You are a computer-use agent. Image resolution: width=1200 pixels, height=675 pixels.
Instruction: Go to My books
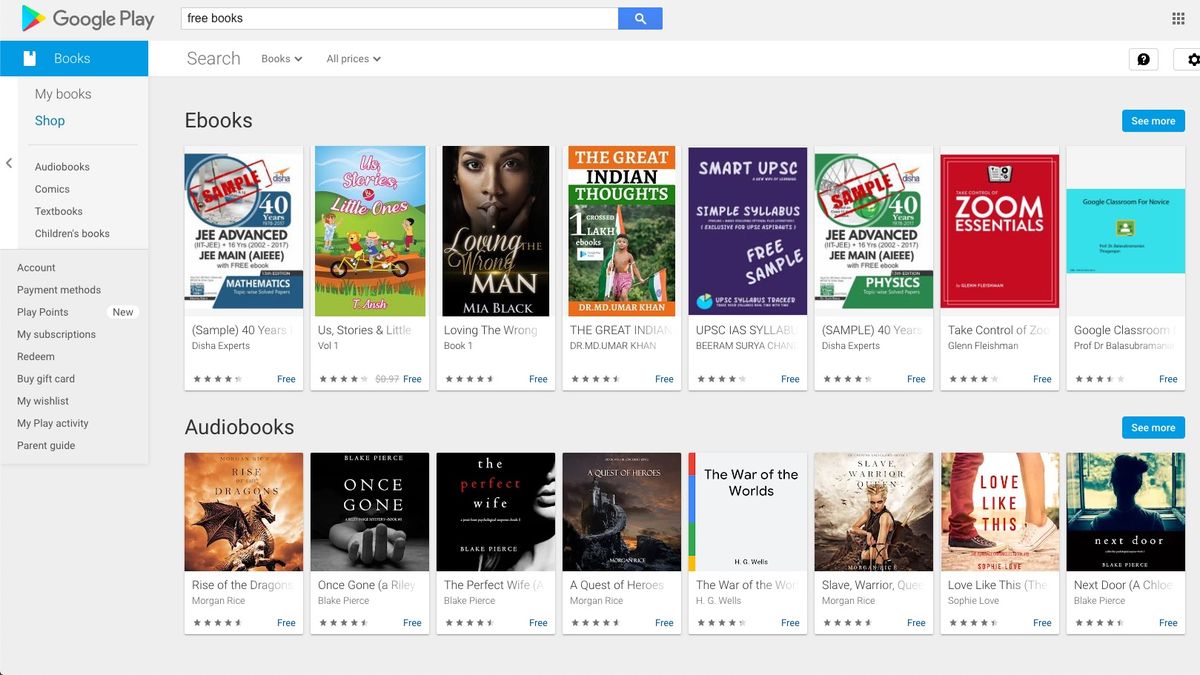pyautogui.click(x=62, y=93)
